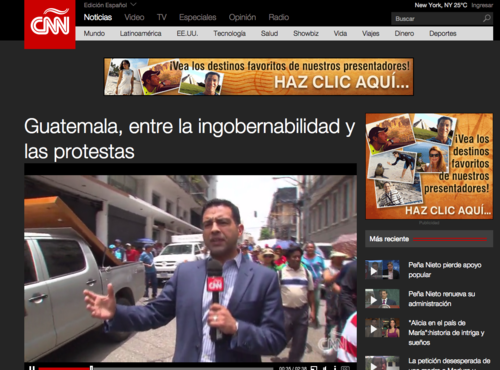Viewport: 500px width, 370px height.
Task: Click the Ingresar login link
Action: 482,5
